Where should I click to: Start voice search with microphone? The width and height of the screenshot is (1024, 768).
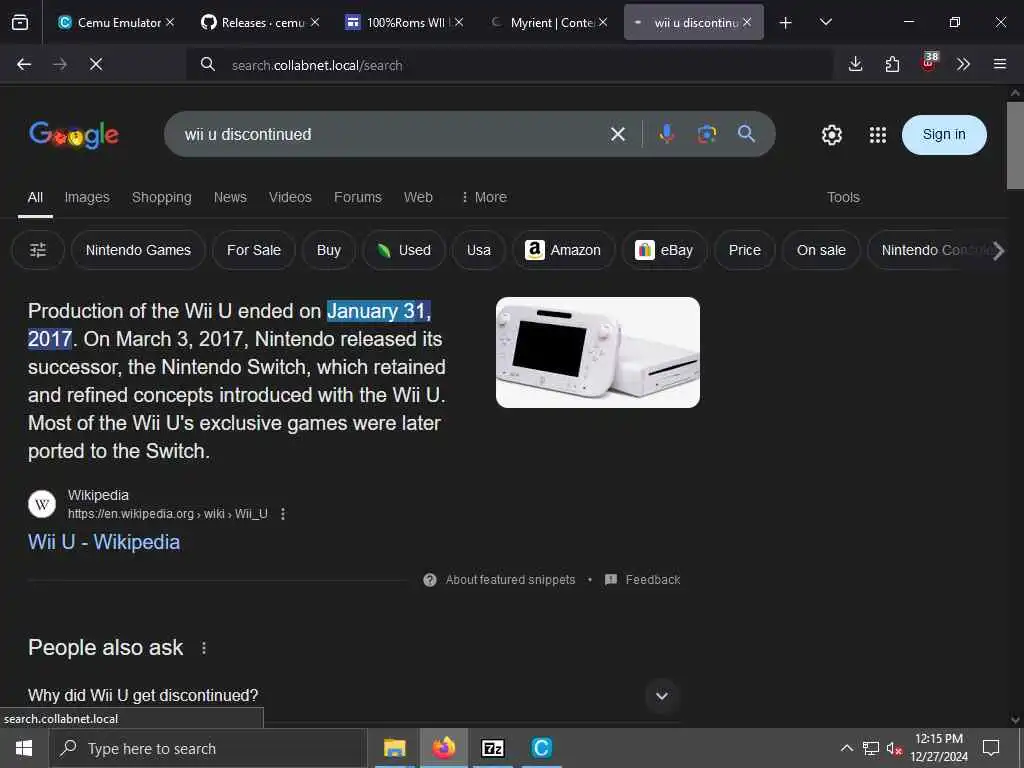pos(667,134)
